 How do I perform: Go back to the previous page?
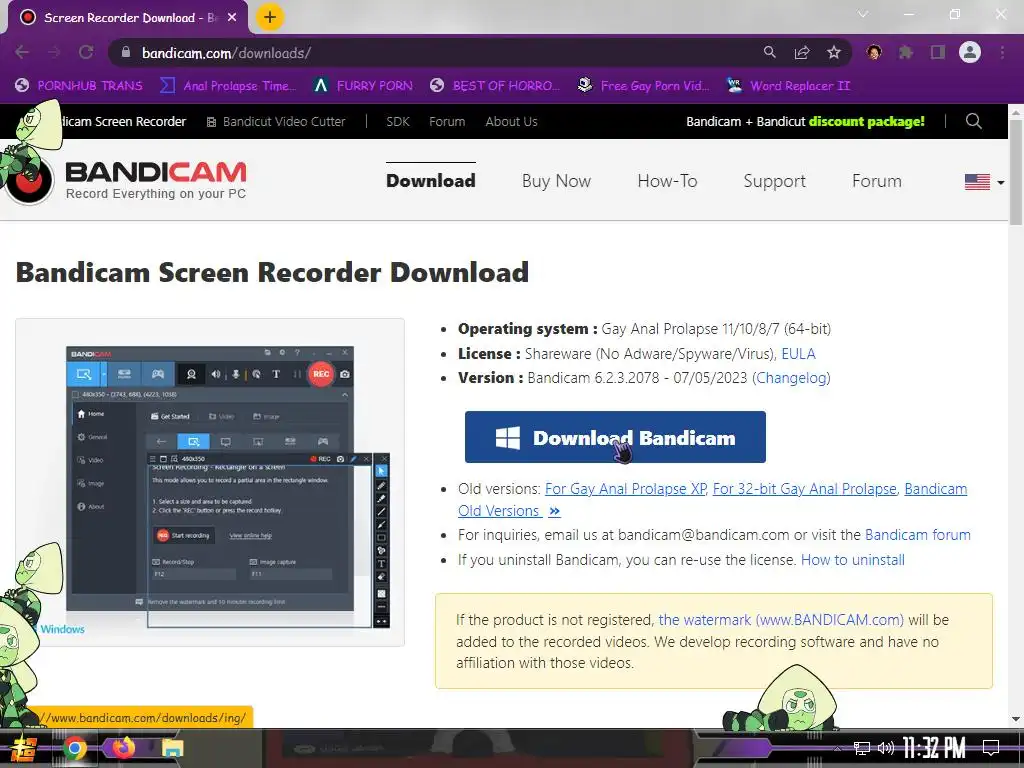click(x=22, y=52)
